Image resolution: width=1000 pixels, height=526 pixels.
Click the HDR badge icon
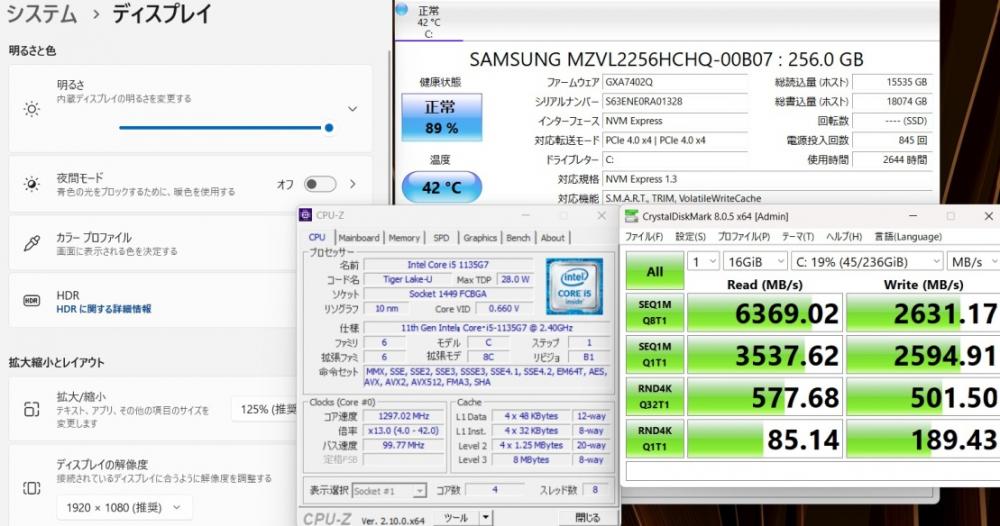[31, 300]
